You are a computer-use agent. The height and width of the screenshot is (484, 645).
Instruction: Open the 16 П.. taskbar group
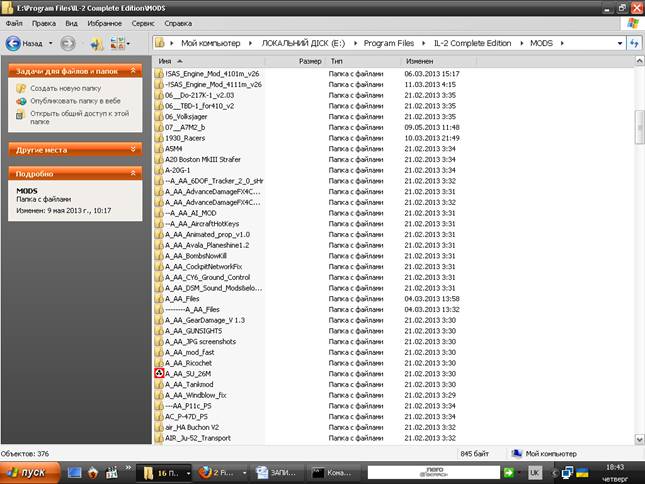(x=164, y=473)
